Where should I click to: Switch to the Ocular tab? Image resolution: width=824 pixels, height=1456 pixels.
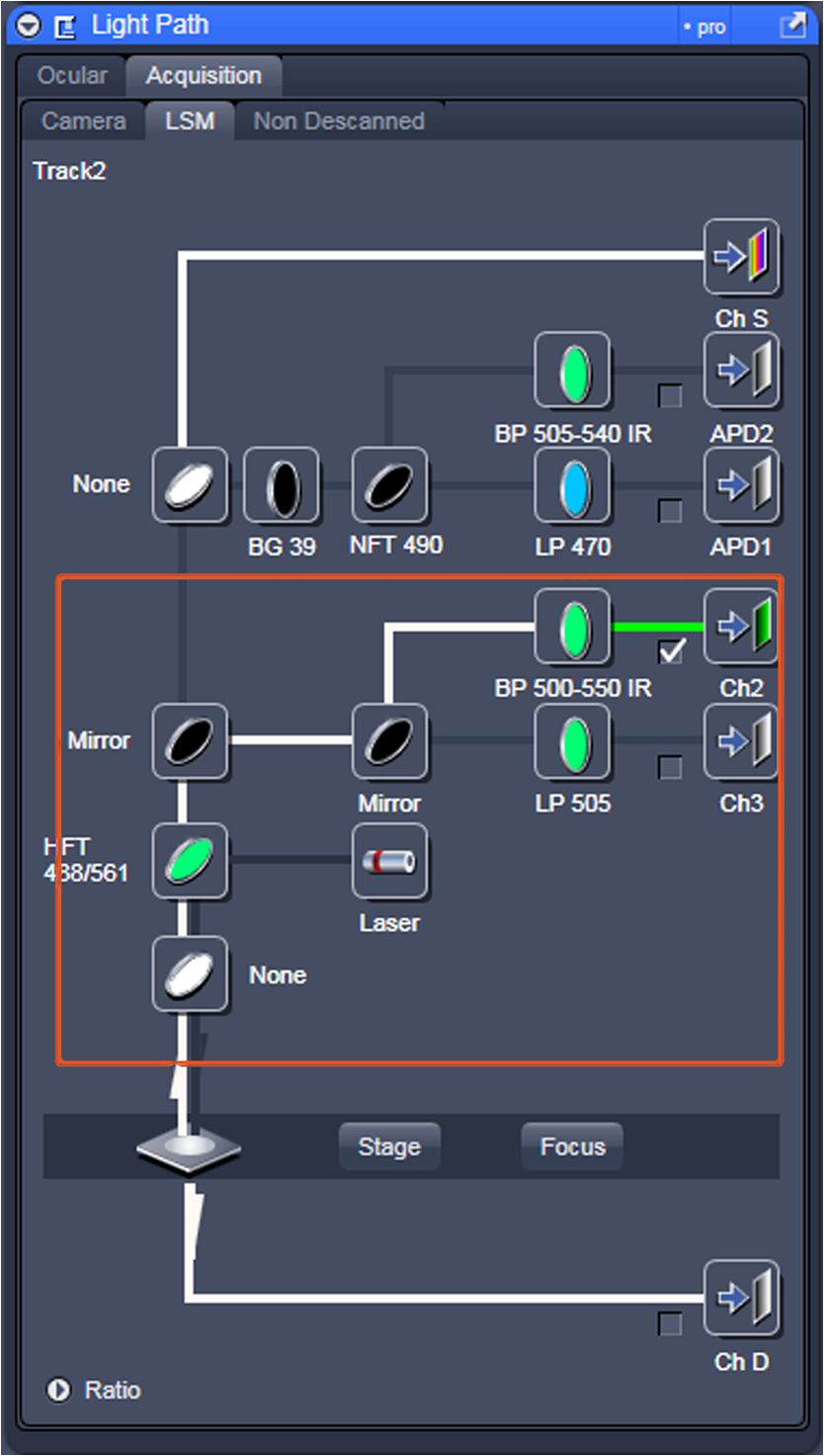point(72,75)
